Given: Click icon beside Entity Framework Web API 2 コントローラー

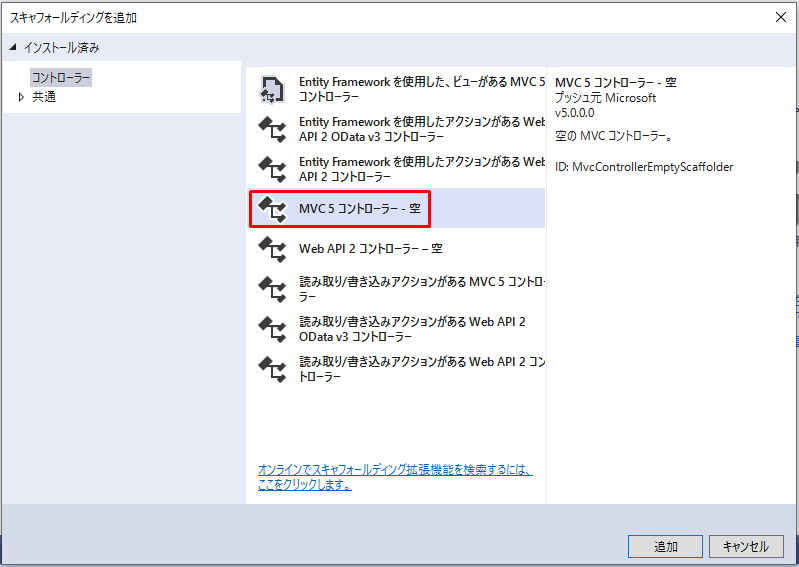Looking at the screenshot, I should pos(273,169).
